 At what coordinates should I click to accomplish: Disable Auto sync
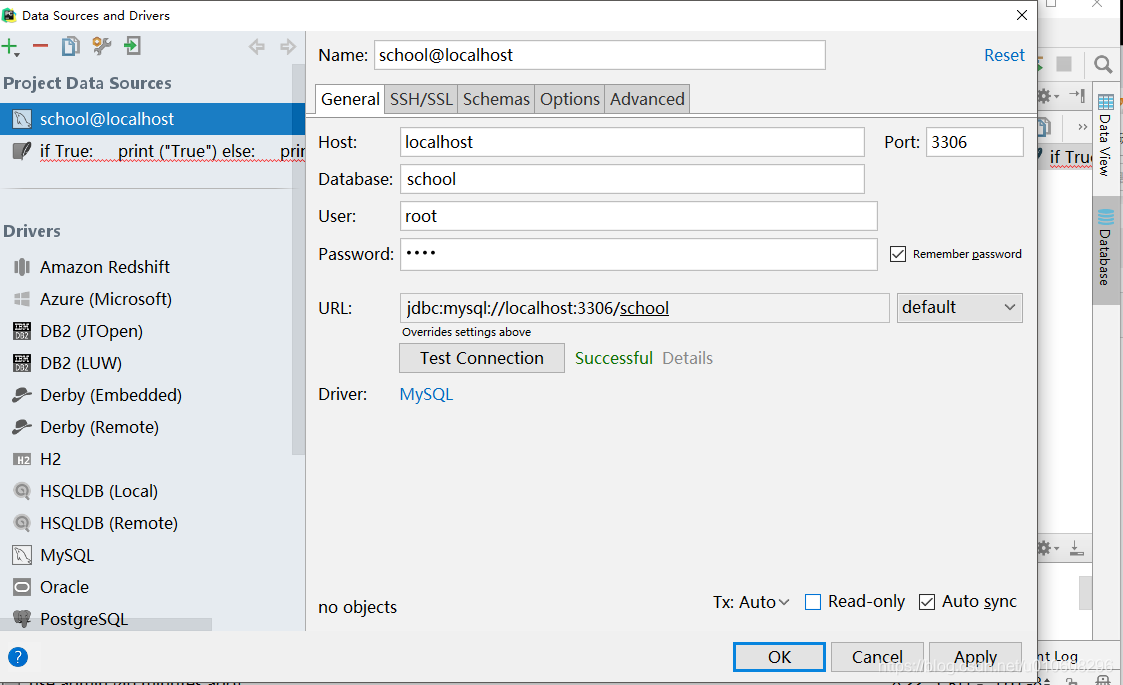[927, 601]
